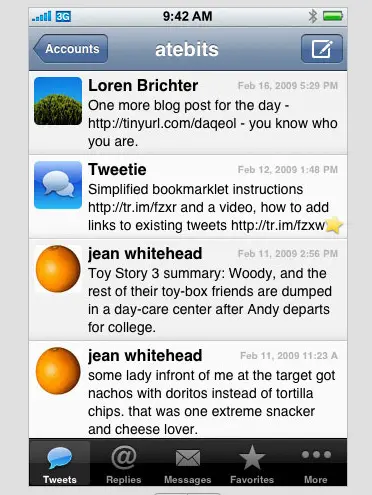Show the Favorites star tab
Image resolution: width=372 pixels, height=495 pixels.
tap(252, 463)
